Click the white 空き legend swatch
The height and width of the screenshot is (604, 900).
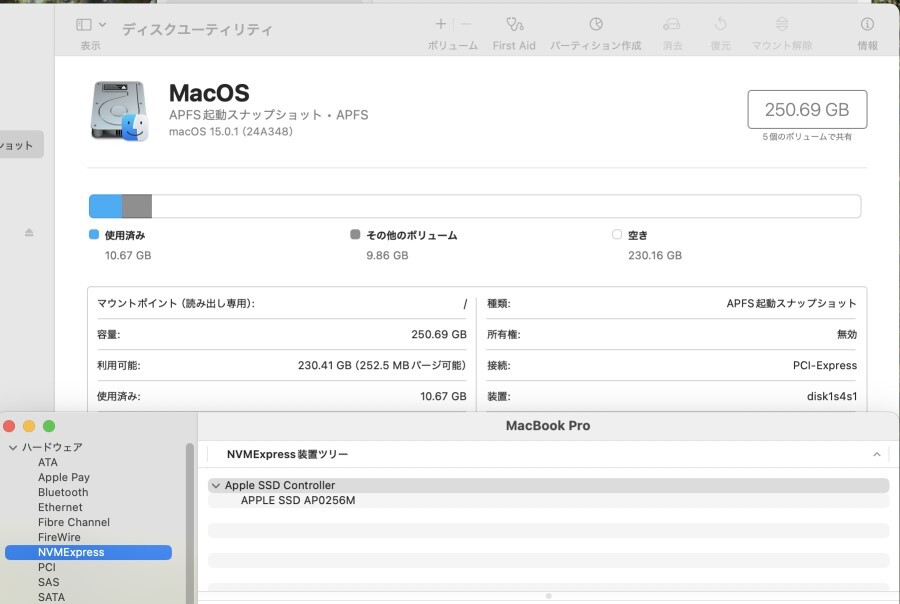tap(617, 234)
